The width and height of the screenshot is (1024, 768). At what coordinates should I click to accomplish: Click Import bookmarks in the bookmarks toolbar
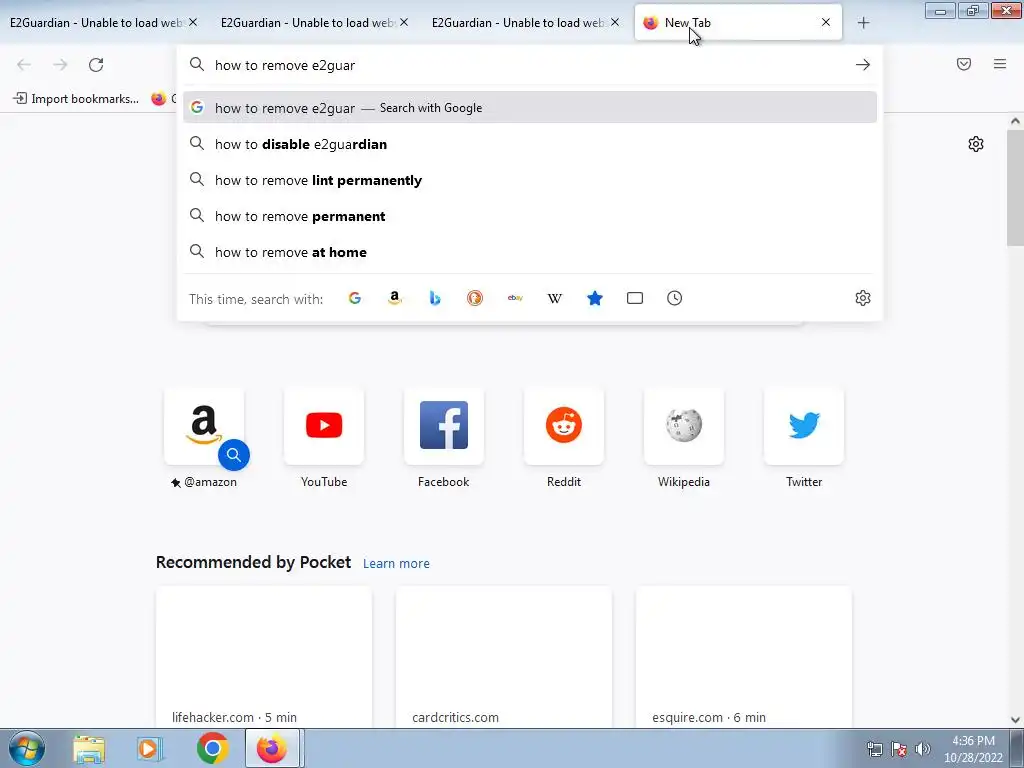coord(76,99)
